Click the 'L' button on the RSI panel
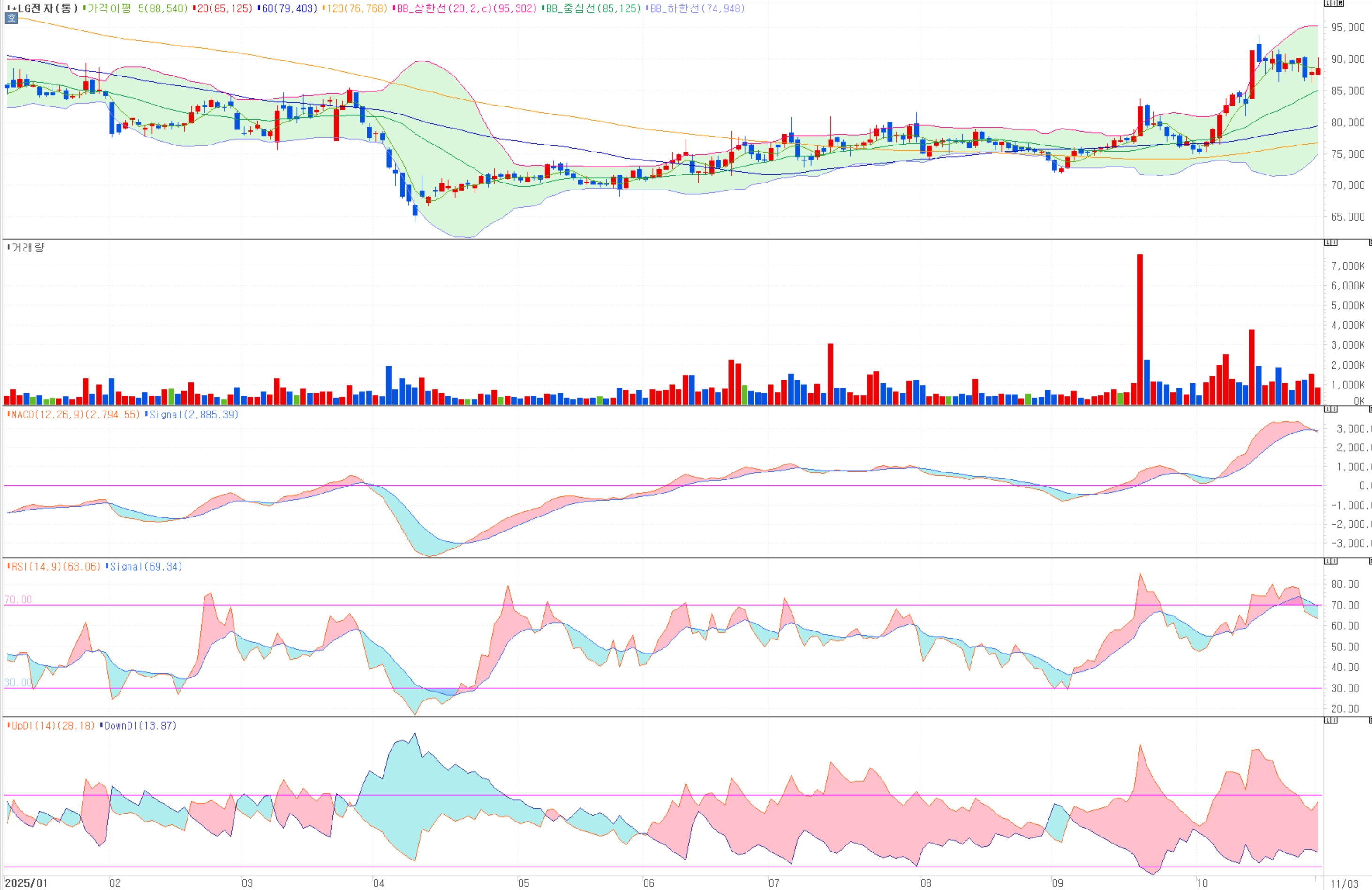This screenshot has width=1372, height=890. point(1327,561)
